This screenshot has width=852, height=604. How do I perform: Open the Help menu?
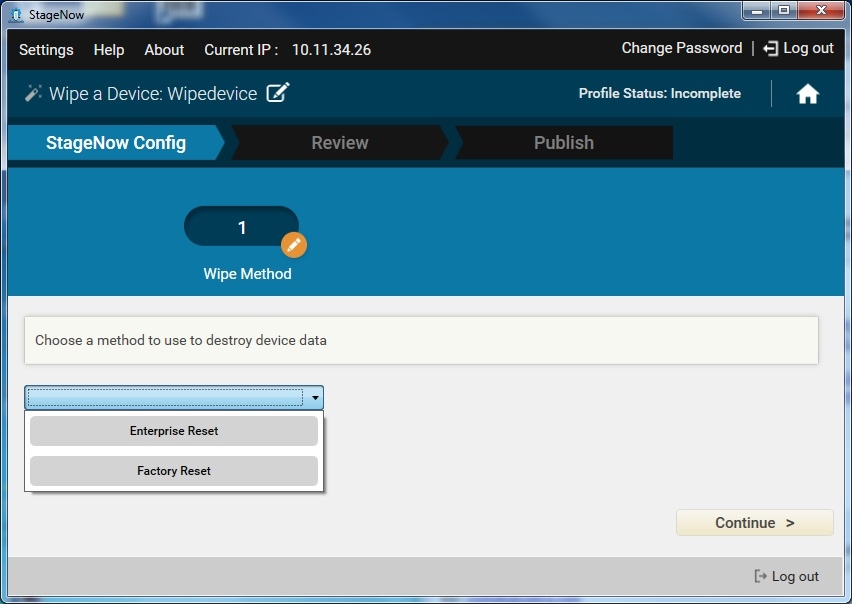pyautogui.click(x=109, y=50)
